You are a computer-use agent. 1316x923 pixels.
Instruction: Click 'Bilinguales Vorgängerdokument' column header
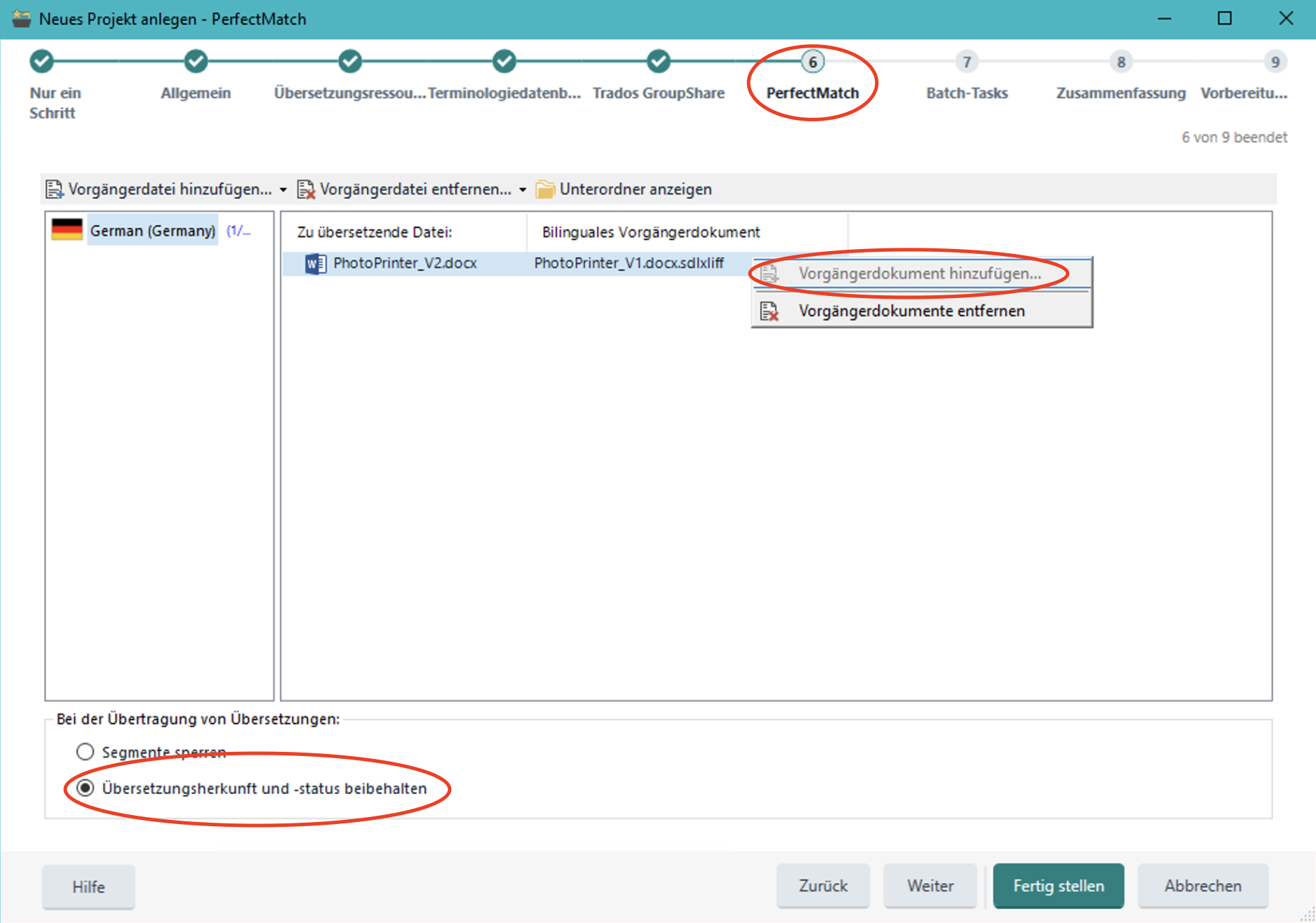pos(651,232)
